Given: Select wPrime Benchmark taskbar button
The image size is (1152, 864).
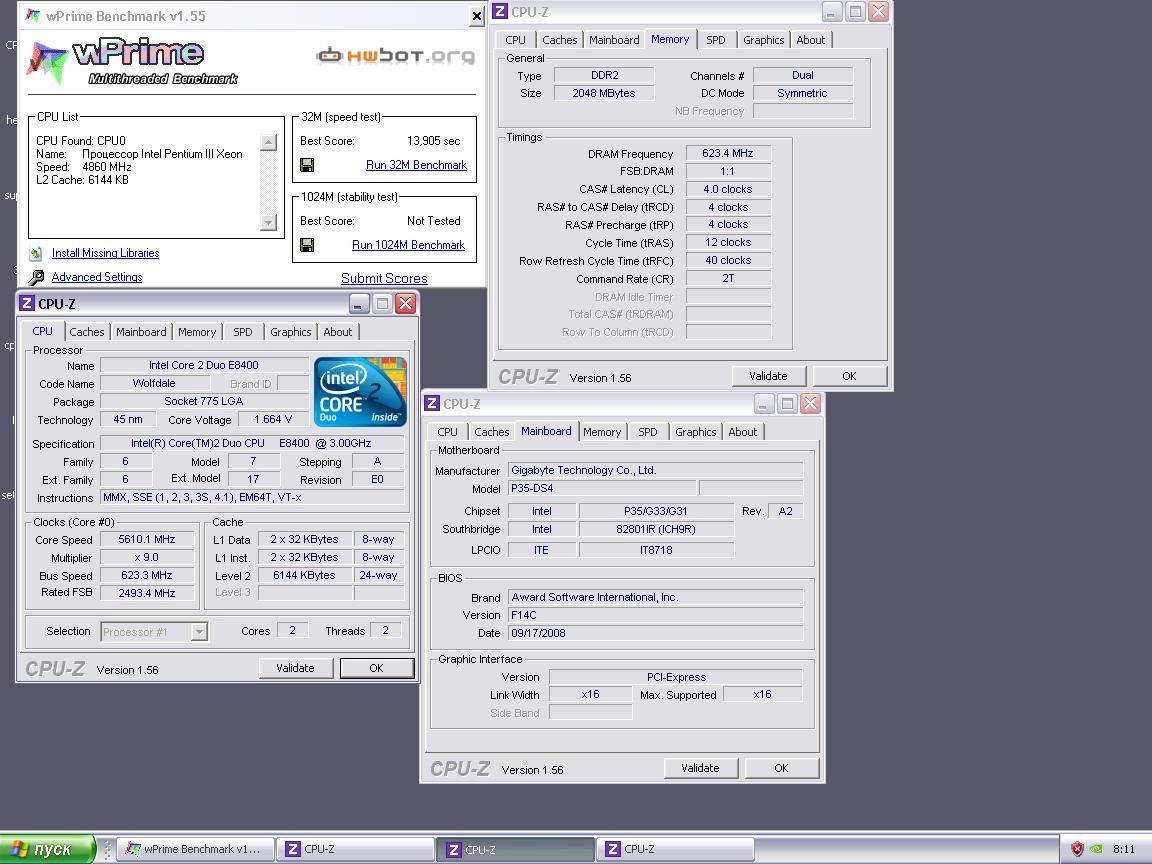Looking at the screenshot, I should click(195, 849).
